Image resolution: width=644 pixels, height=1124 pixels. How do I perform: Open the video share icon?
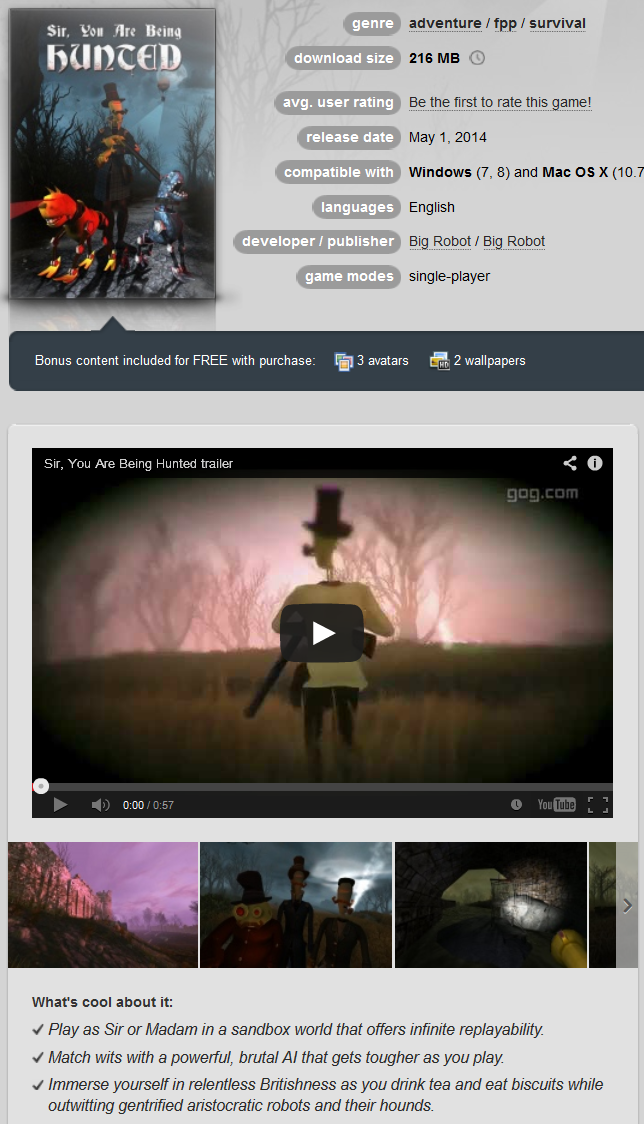(x=570, y=463)
